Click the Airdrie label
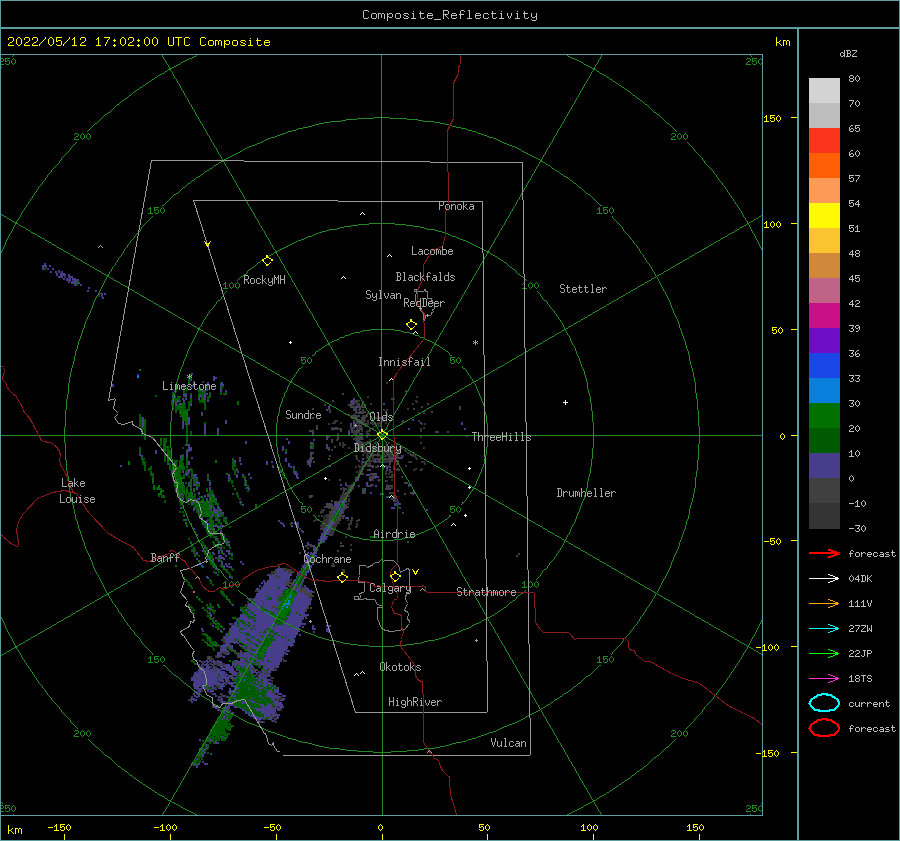Image resolution: width=900 pixels, height=841 pixels. (394, 534)
